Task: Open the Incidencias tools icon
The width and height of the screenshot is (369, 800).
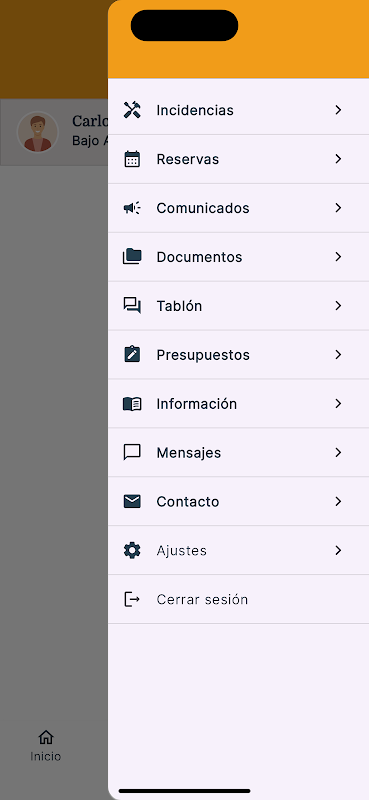Action: pyautogui.click(x=132, y=110)
